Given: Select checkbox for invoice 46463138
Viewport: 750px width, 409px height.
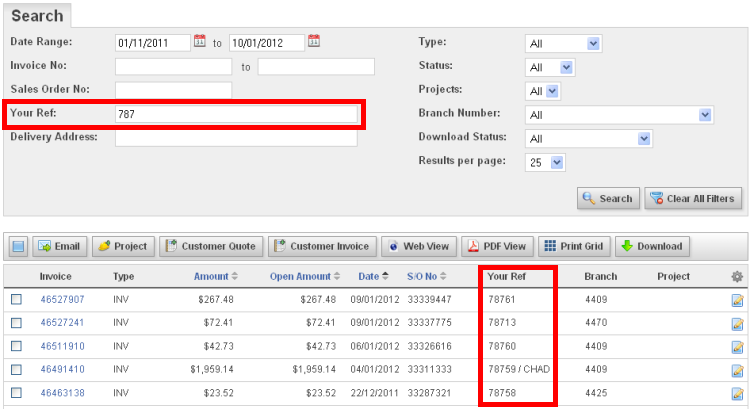Looking at the screenshot, I should click(16, 393).
